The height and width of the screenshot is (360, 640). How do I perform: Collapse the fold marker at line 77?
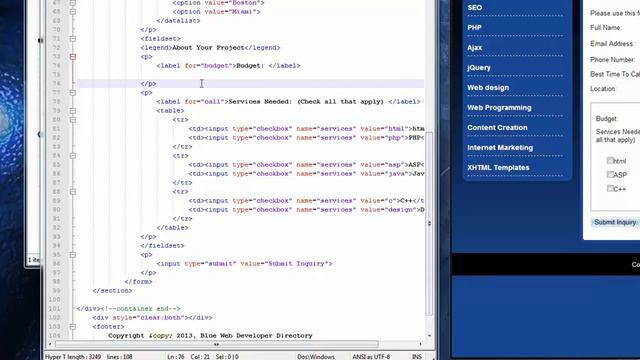click(73, 93)
